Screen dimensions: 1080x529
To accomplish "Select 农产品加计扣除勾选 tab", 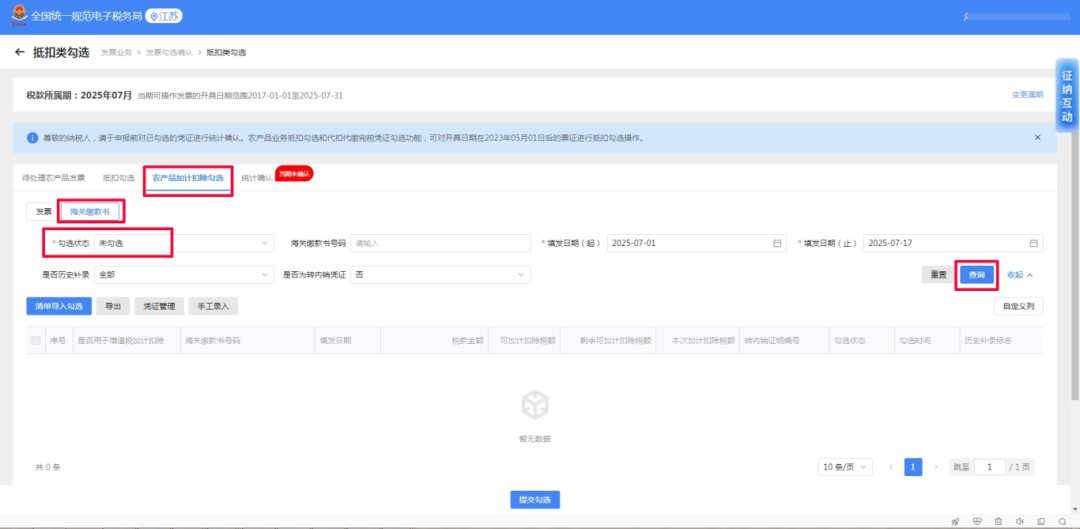I will (x=188, y=178).
